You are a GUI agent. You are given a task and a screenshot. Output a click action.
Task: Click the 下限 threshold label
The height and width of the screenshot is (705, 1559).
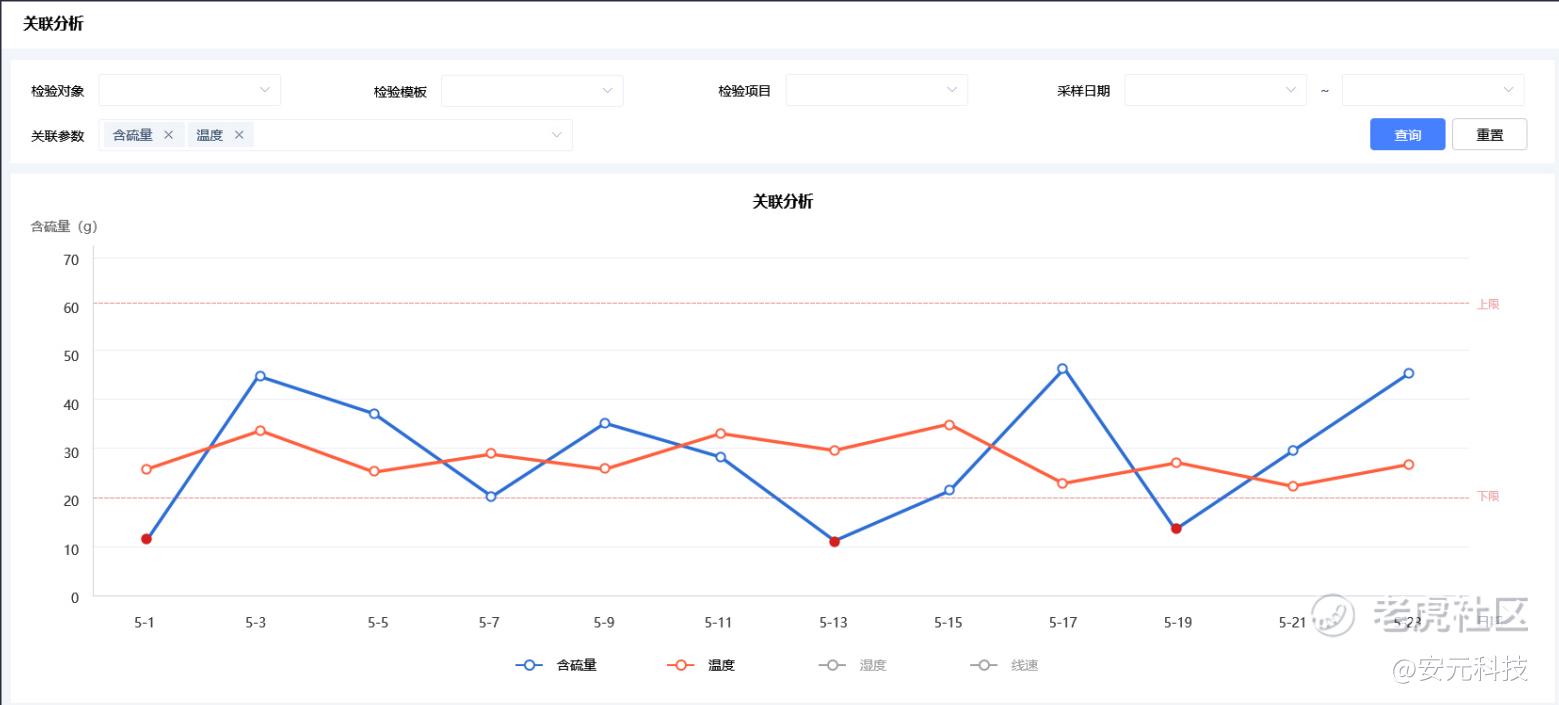1488,496
